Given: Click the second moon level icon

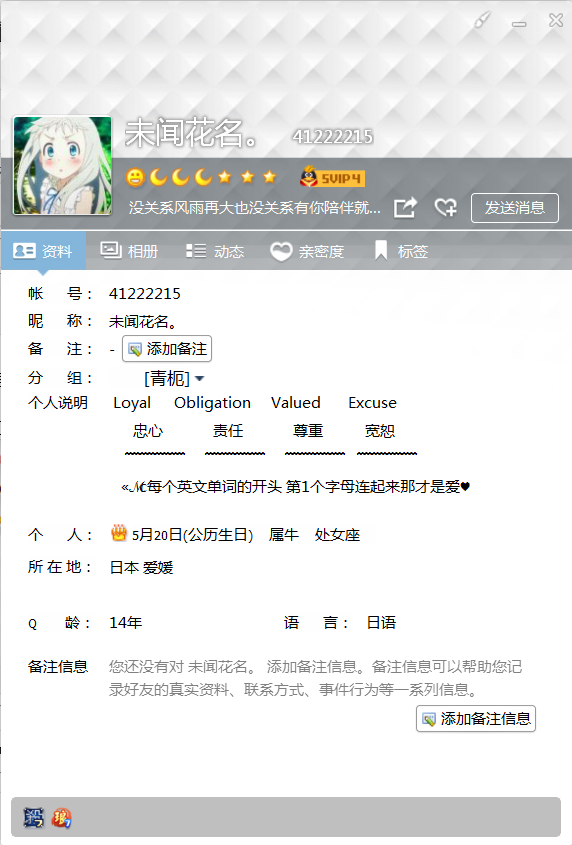Looking at the screenshot, I should tap(181, 177).
